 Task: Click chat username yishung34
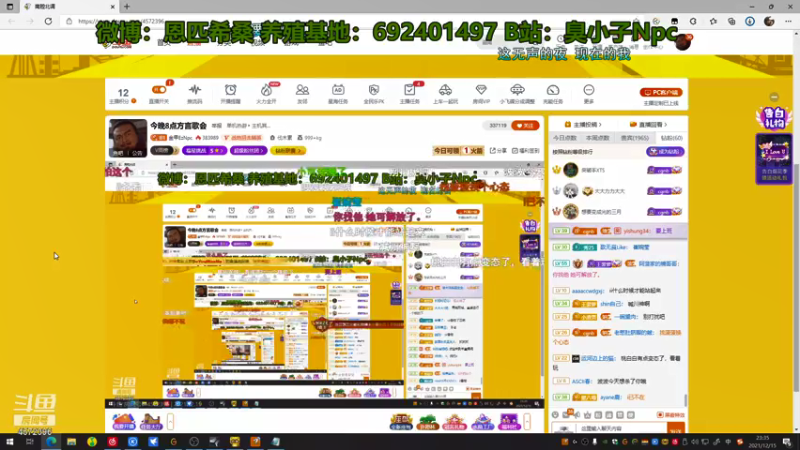(636, 231)
